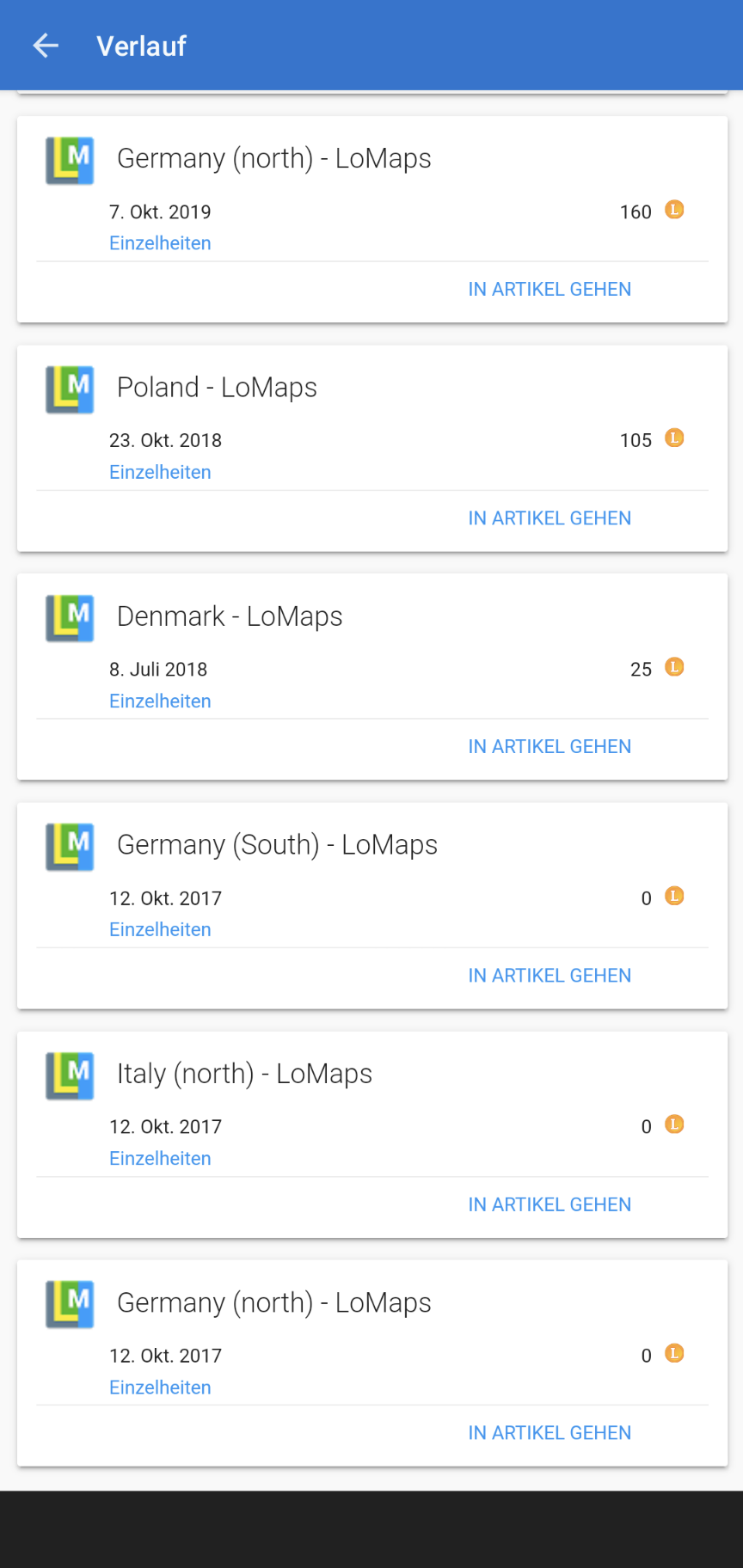This screenshot has width=743, height=1568.
Task: Click the LoMaps icon for Germany (South)
Action: pyautogui.click(x=70, y=847)
